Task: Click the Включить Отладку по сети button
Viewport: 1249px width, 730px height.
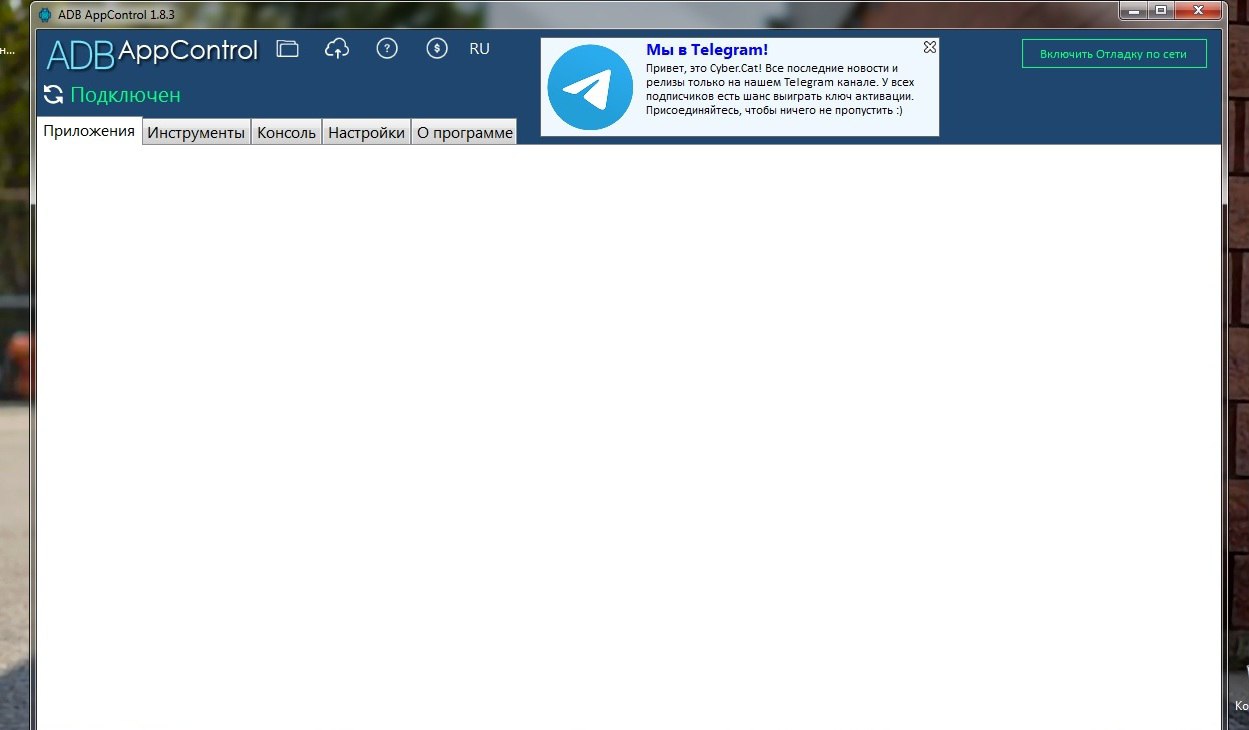Action: pos(1114,54)
